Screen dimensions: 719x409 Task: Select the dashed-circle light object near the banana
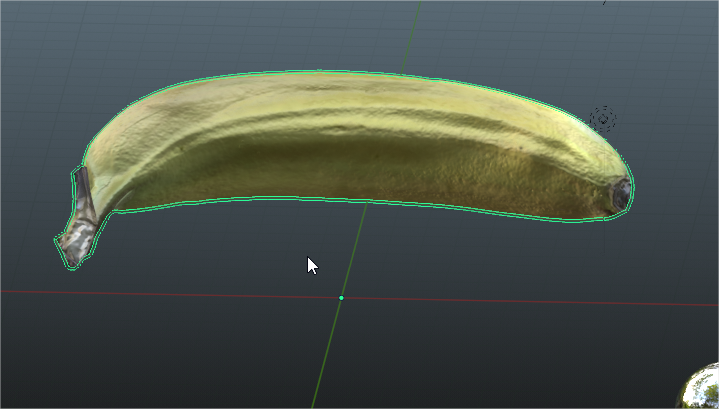tap(603, 120)
